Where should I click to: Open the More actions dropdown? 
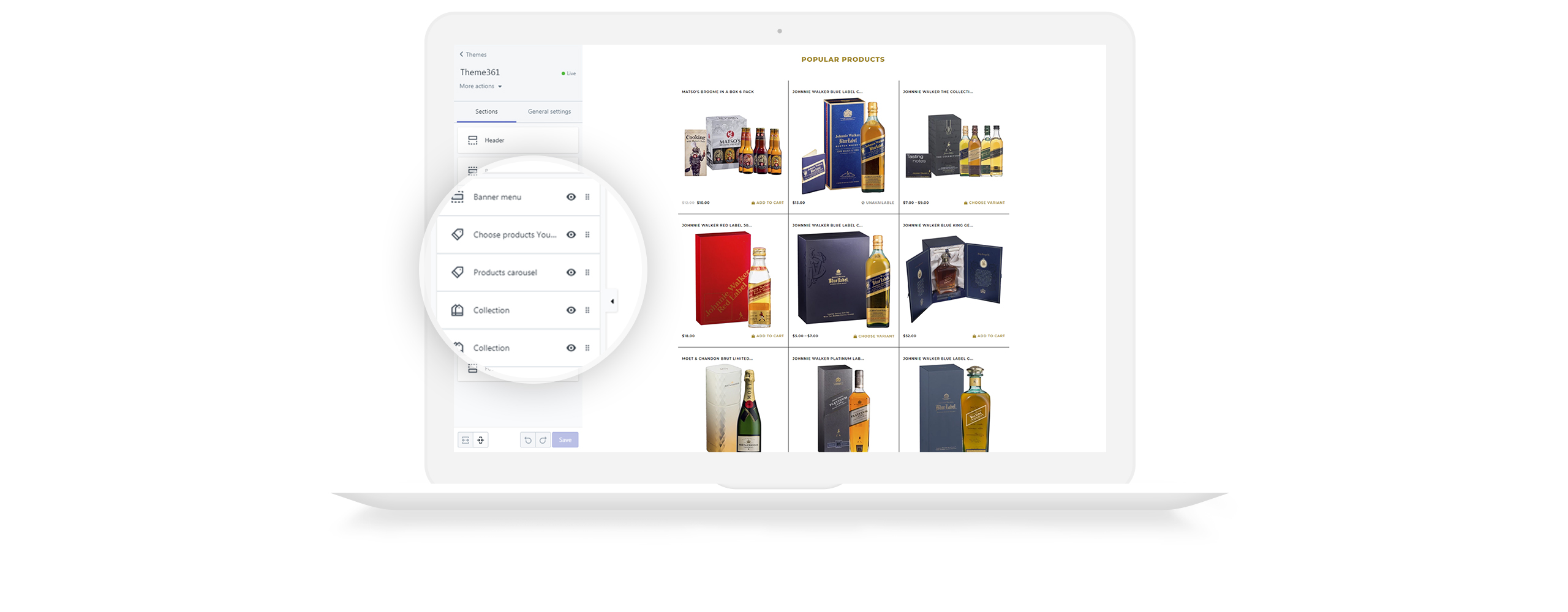[x=481, y=86]
